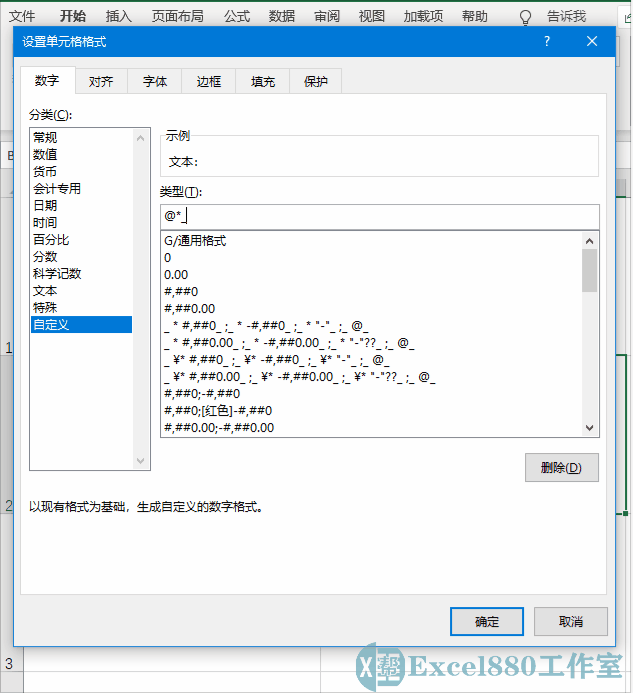Click the 取消 button
Viewport: 633px width, 693px height.
point(571,621)
